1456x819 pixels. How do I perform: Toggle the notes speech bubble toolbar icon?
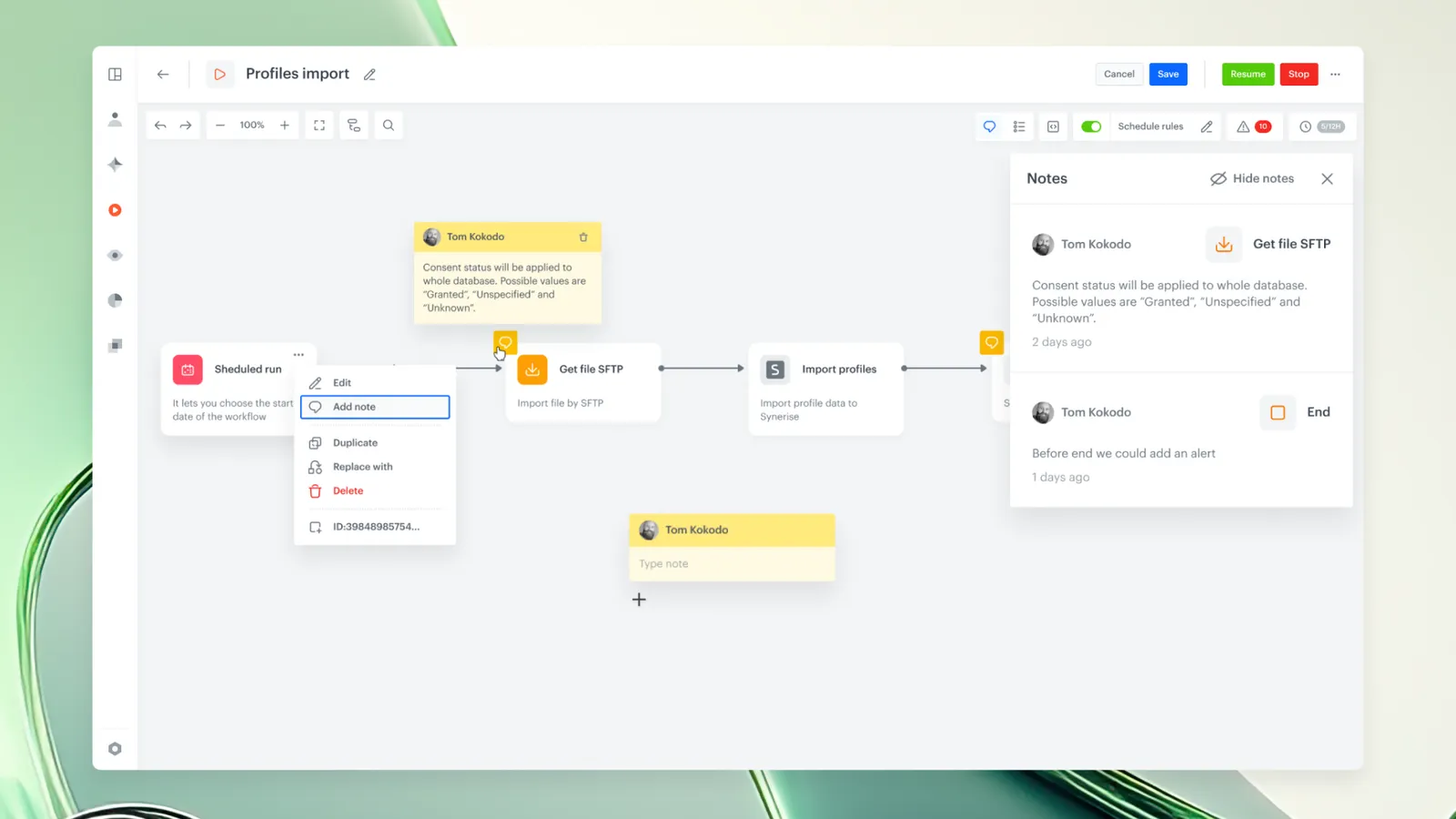(989, 126)
